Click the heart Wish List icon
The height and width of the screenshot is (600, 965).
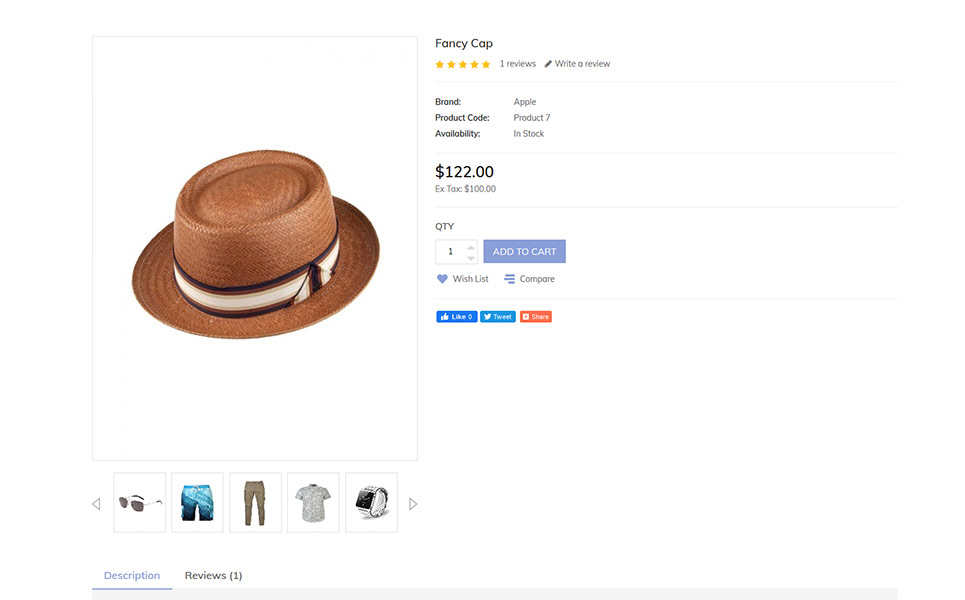tap(442, 279)
